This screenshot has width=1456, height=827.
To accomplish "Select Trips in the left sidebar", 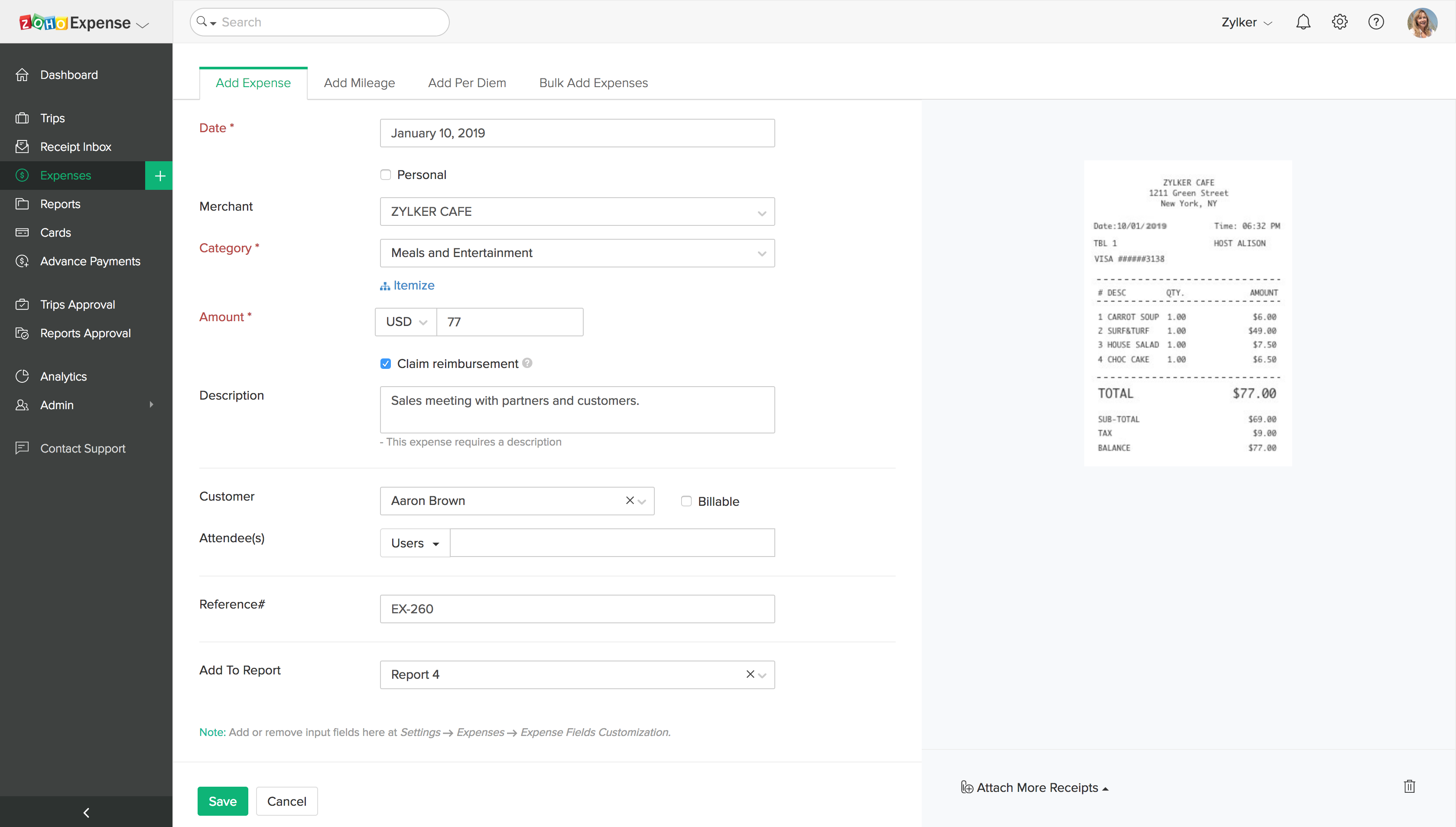I will [x=52, y=118].
